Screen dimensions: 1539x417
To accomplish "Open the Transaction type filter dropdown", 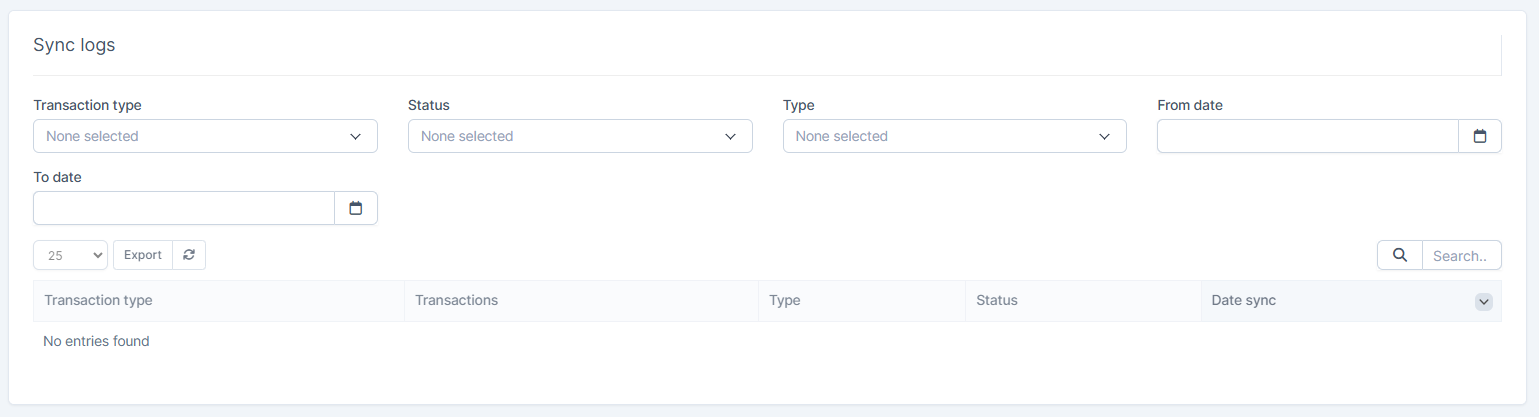I will 205,136.
